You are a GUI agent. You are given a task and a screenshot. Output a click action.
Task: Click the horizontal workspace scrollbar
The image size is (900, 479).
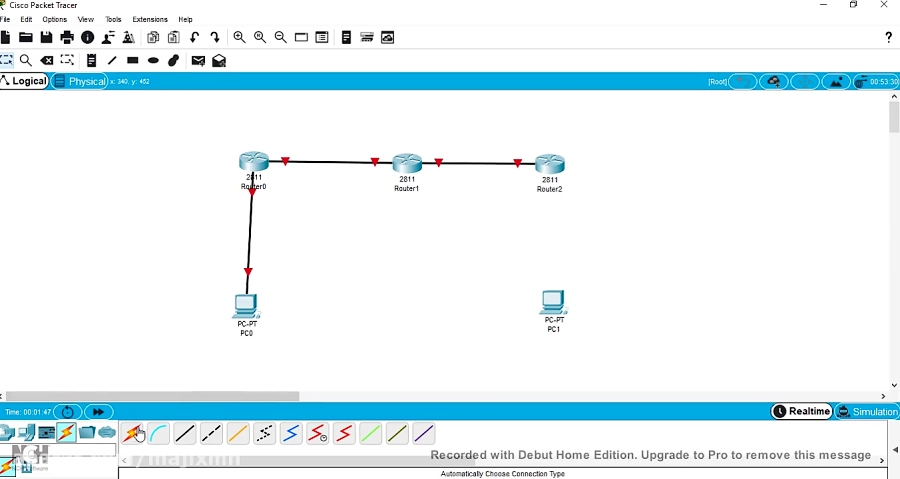pos(152,397)
